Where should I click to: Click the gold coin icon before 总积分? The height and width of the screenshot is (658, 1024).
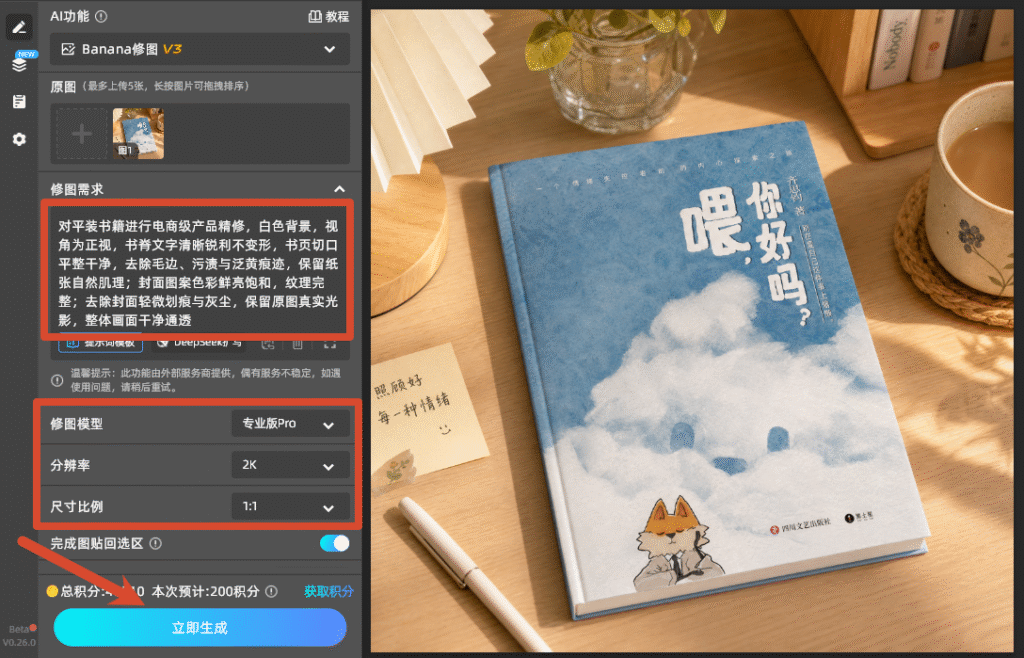tap(52, 591)
